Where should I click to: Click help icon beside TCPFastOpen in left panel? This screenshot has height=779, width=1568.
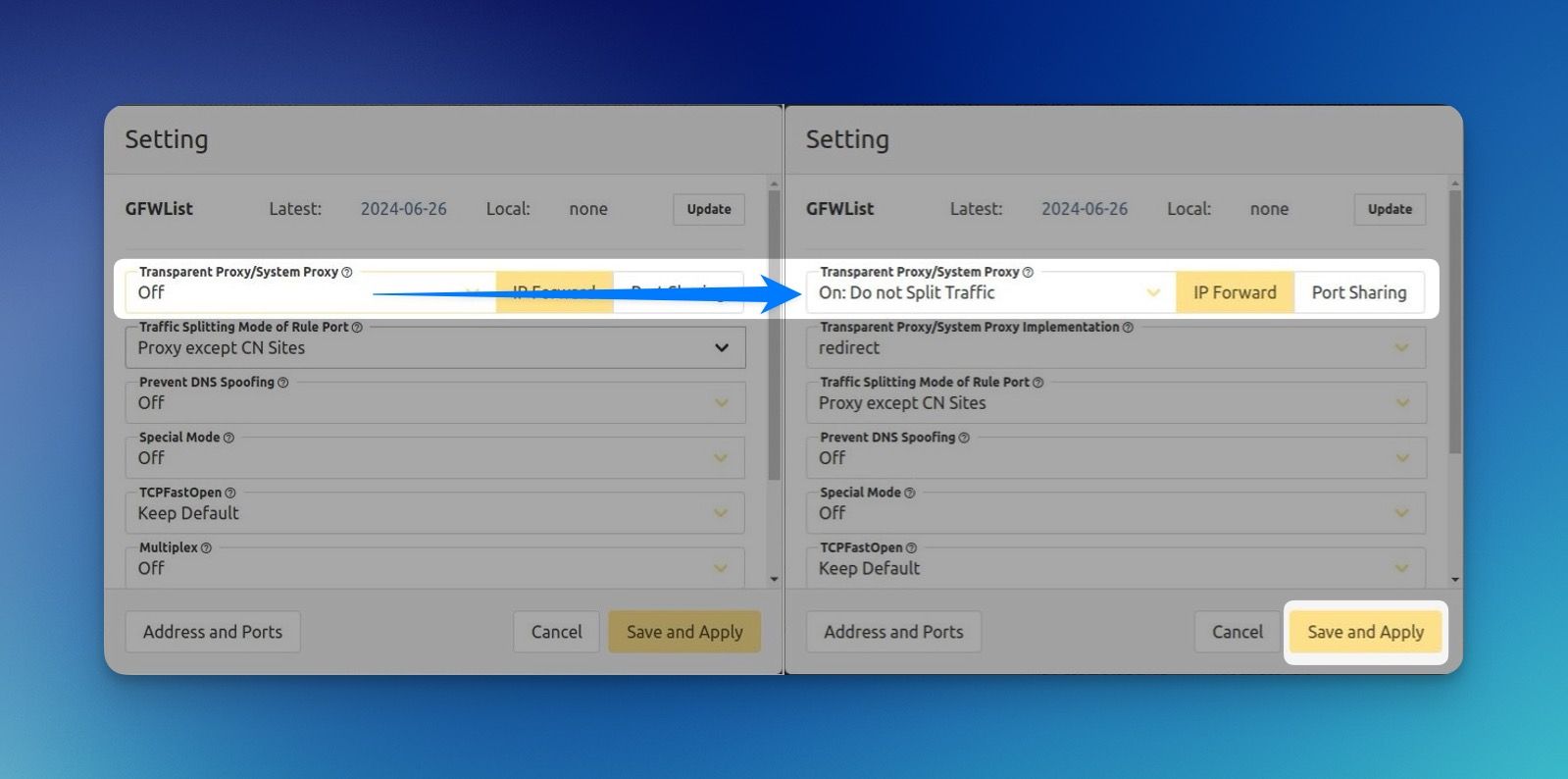pos(230,493)
